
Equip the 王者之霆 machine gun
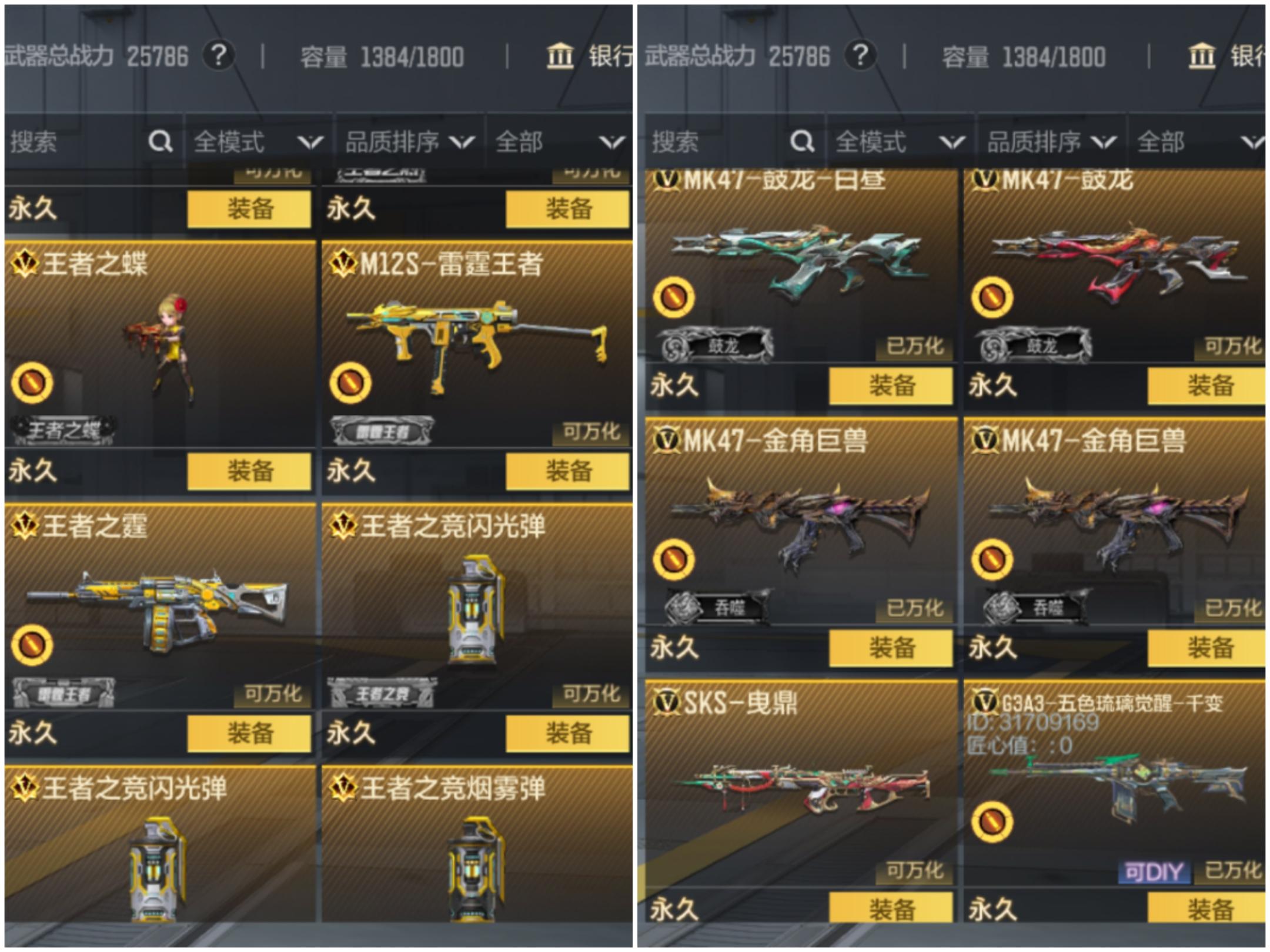(x=249, y=733)
